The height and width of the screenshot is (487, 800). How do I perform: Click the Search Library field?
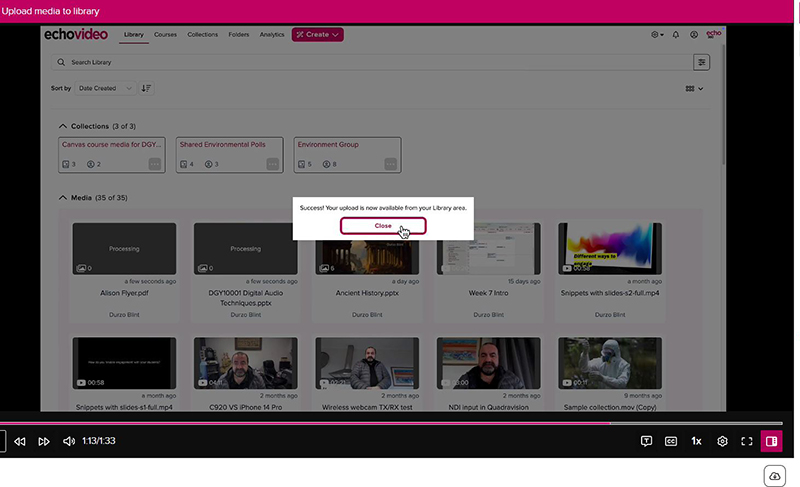tap(370, 62)
